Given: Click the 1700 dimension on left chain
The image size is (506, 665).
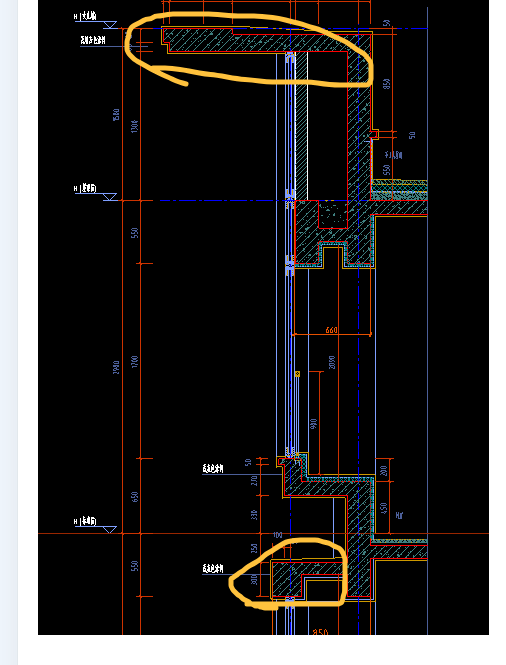Looking at the screenshot, I should (135, 361).
